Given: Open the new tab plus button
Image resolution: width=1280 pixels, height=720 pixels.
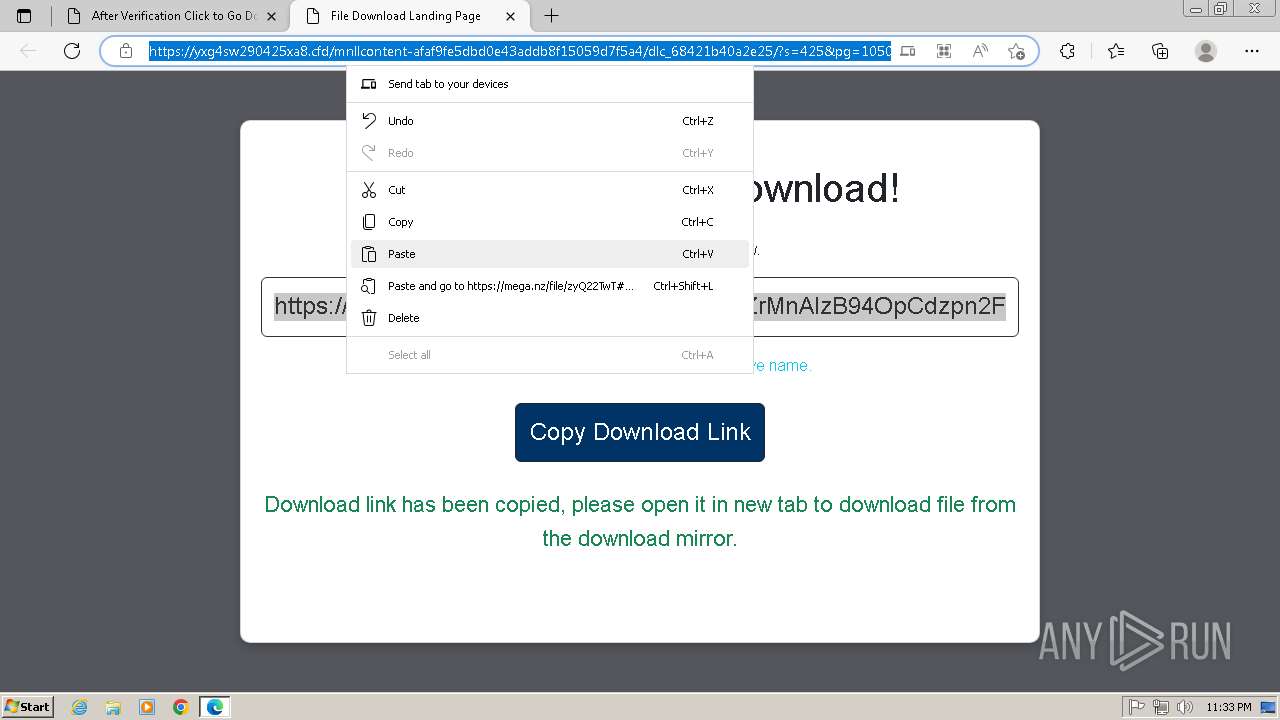Looking at the screenshot, I should (551, 16).
